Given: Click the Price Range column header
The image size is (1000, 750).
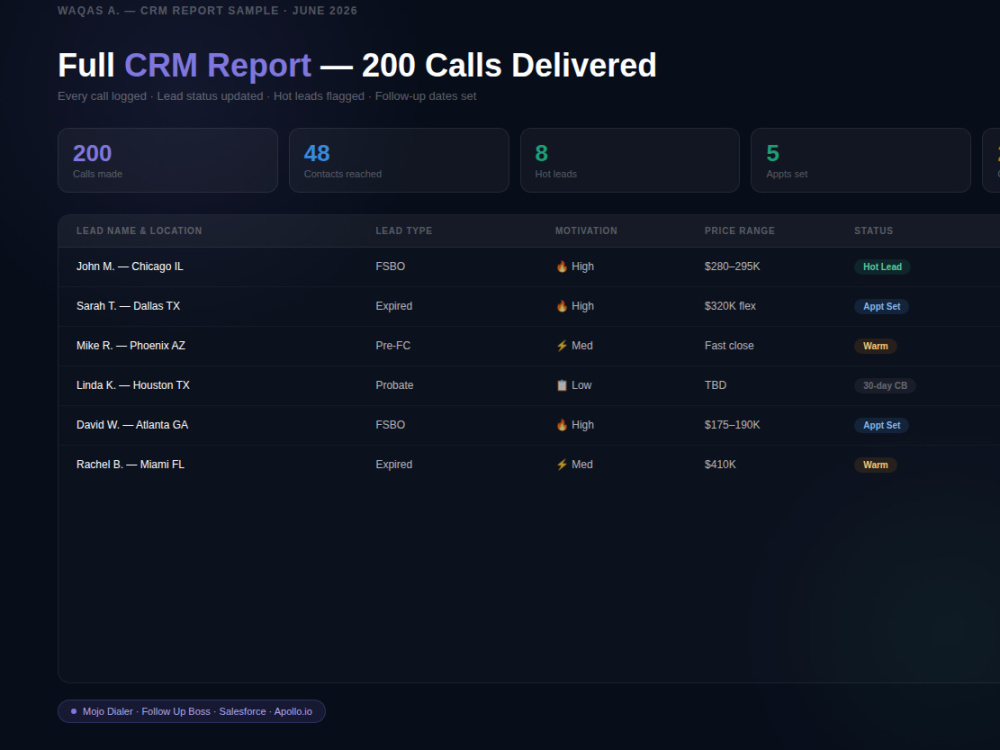Looking at the screenshot, I should pos(740,231).
